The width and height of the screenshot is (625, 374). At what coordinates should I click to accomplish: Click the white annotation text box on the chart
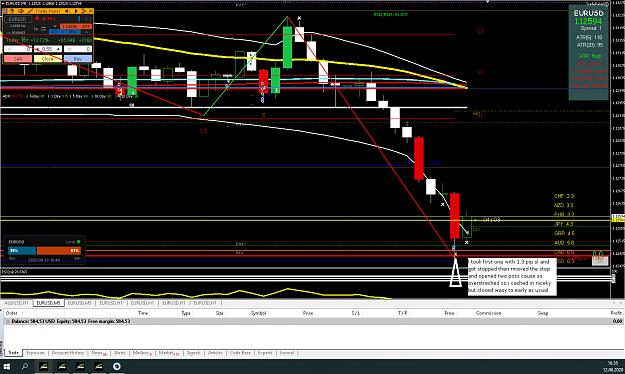512,277
